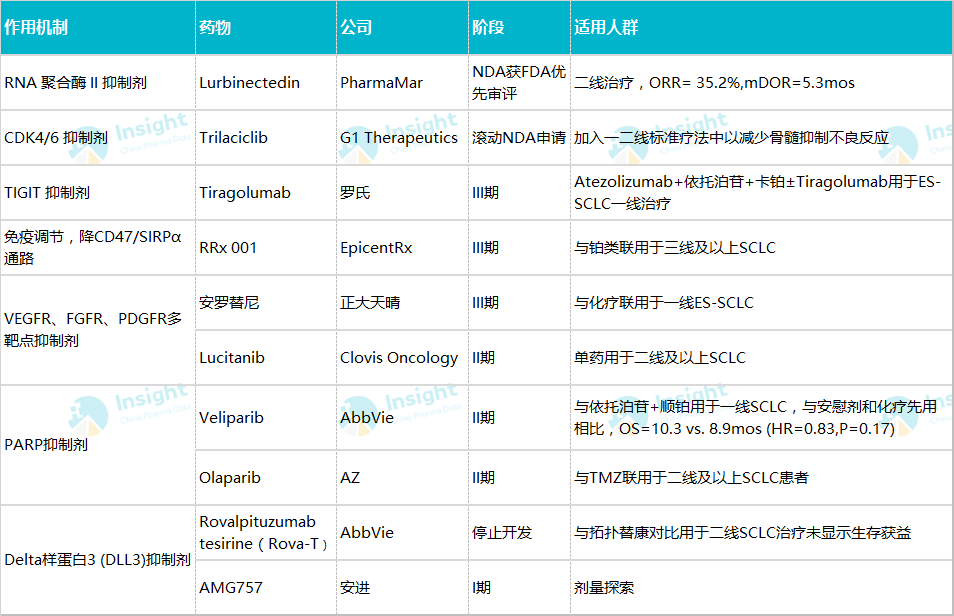This screenshot has height=616, width=954.
Task: Select the Rovalpituzumab tesirine drug cell
Action: pyautogui.click(x=266, y=533)
